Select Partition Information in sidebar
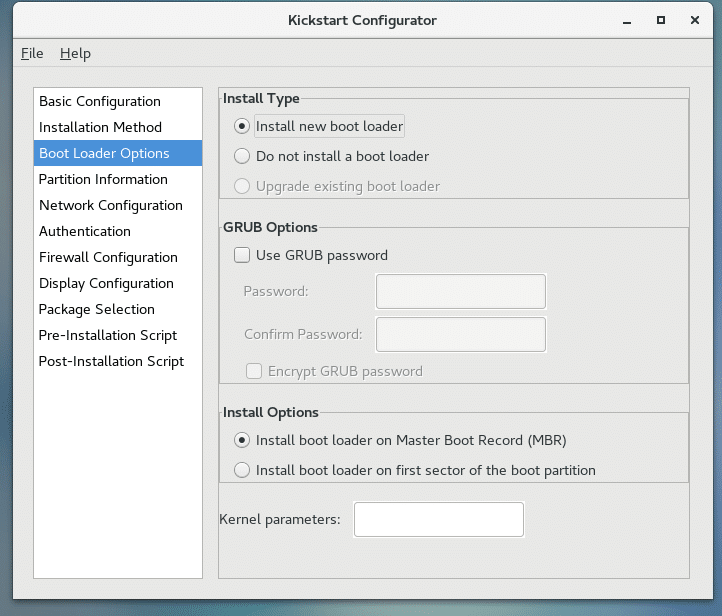The image size is (722, 616). pyautogui.click(x=103, y=179)
